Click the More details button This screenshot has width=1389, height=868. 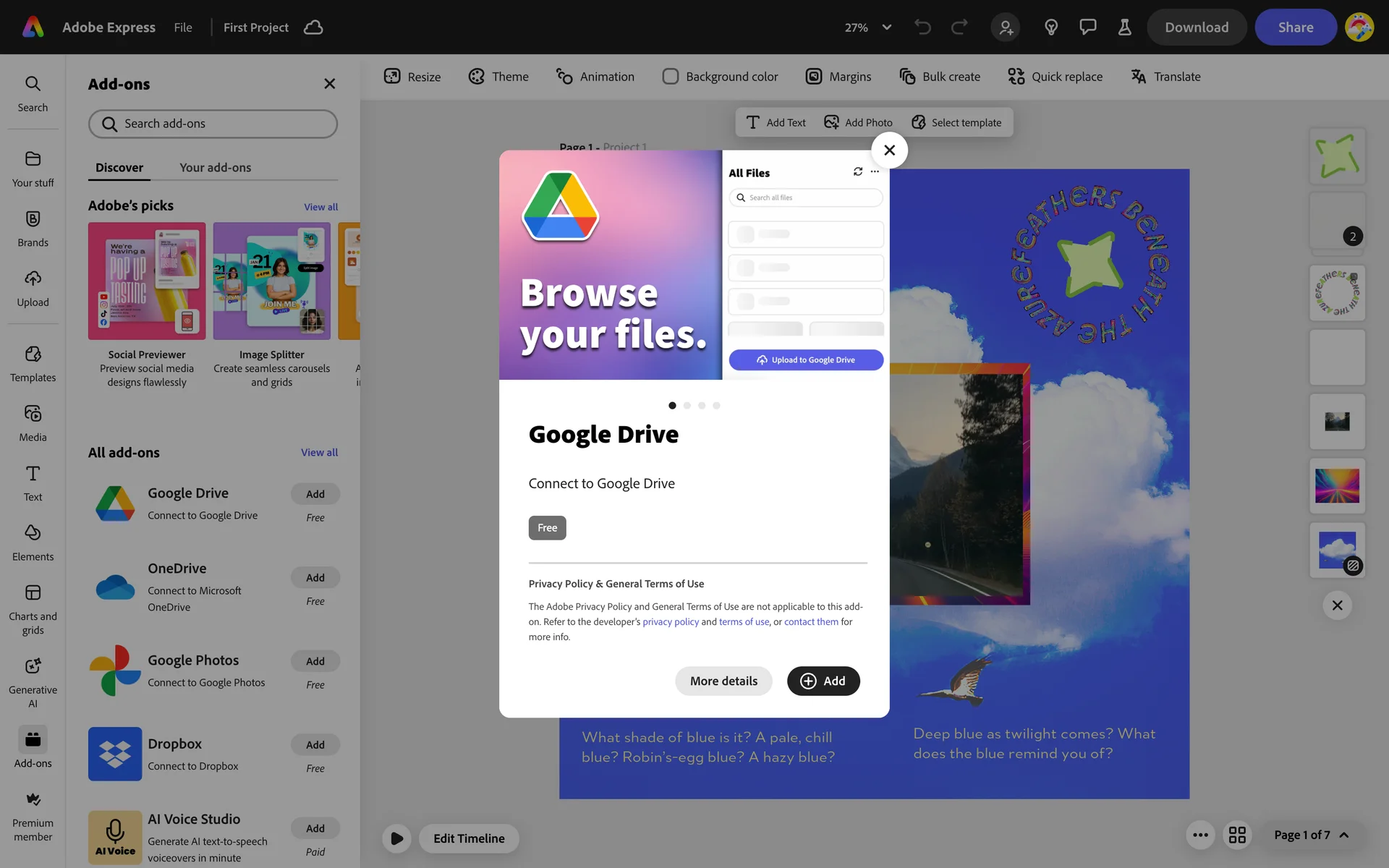(723, 681)
